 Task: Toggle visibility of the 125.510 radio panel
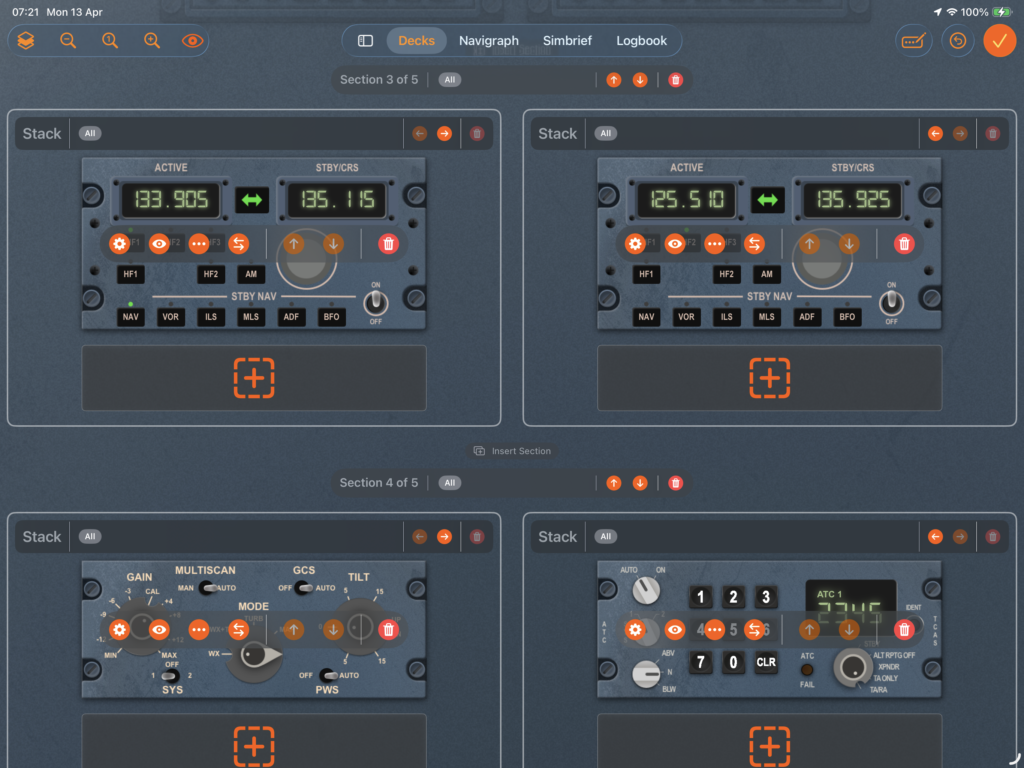(x=675, y=243)
